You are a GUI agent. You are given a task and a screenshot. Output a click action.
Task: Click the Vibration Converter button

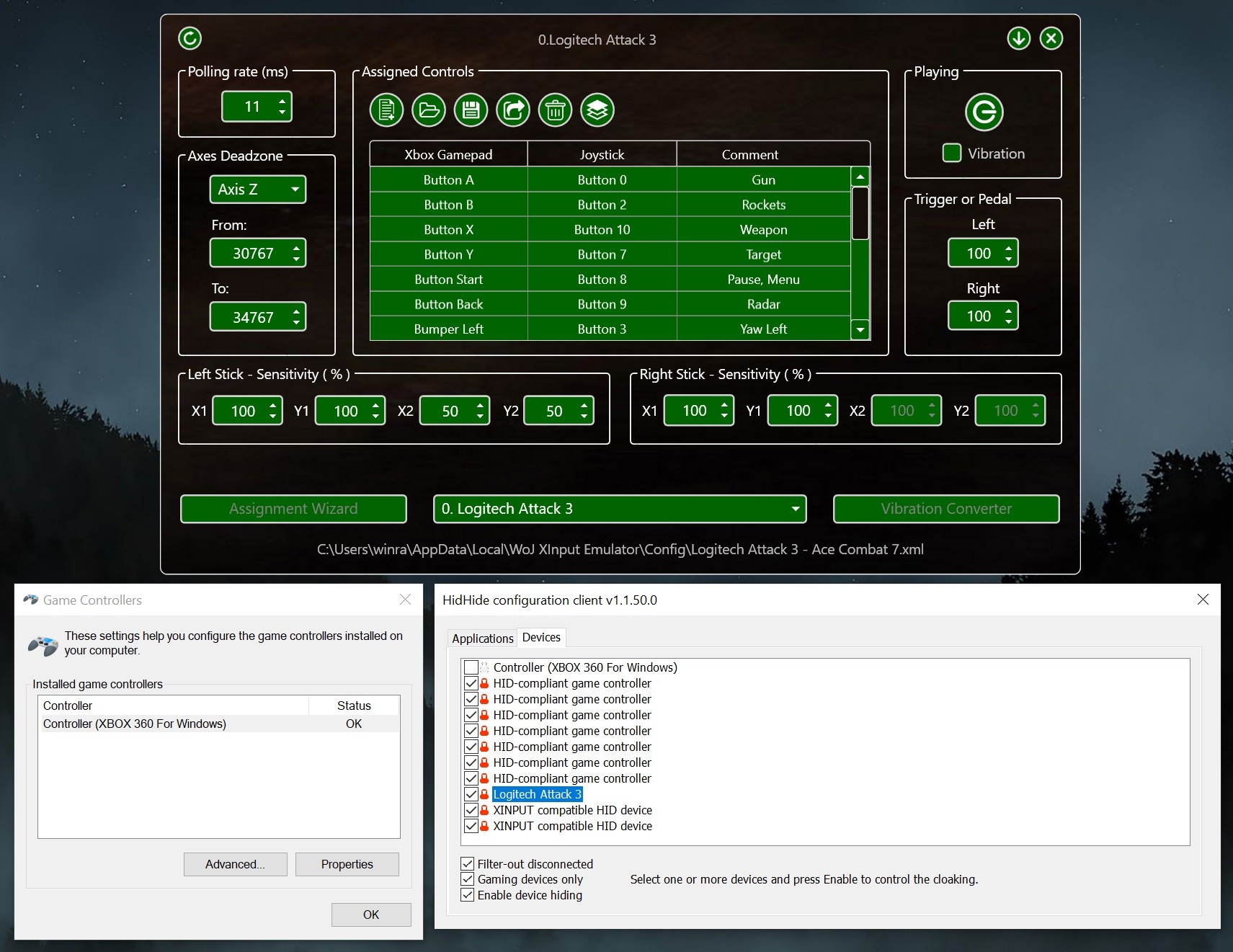click(x=946, y=509)
